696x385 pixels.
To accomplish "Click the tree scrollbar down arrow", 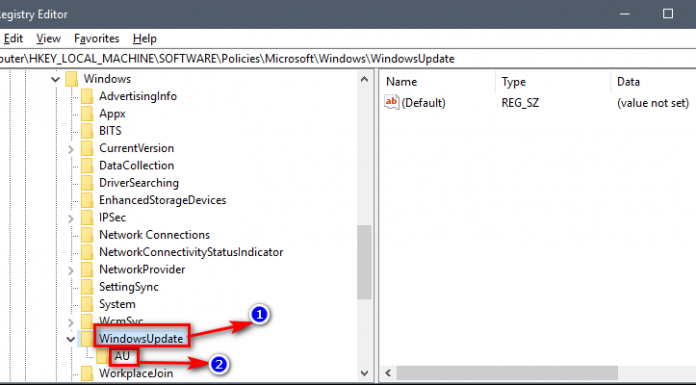I will [364, 373].
